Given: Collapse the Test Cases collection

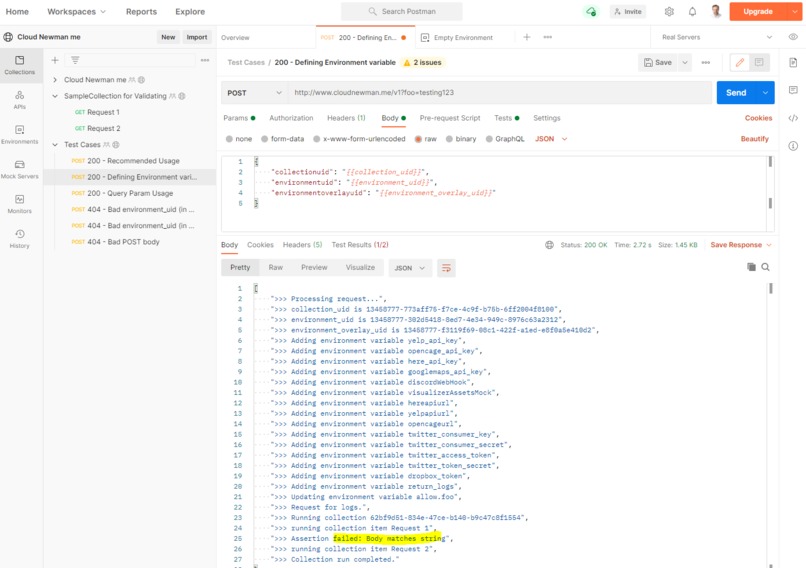Looking at the screenshot, I should click(x=55, y=144).
